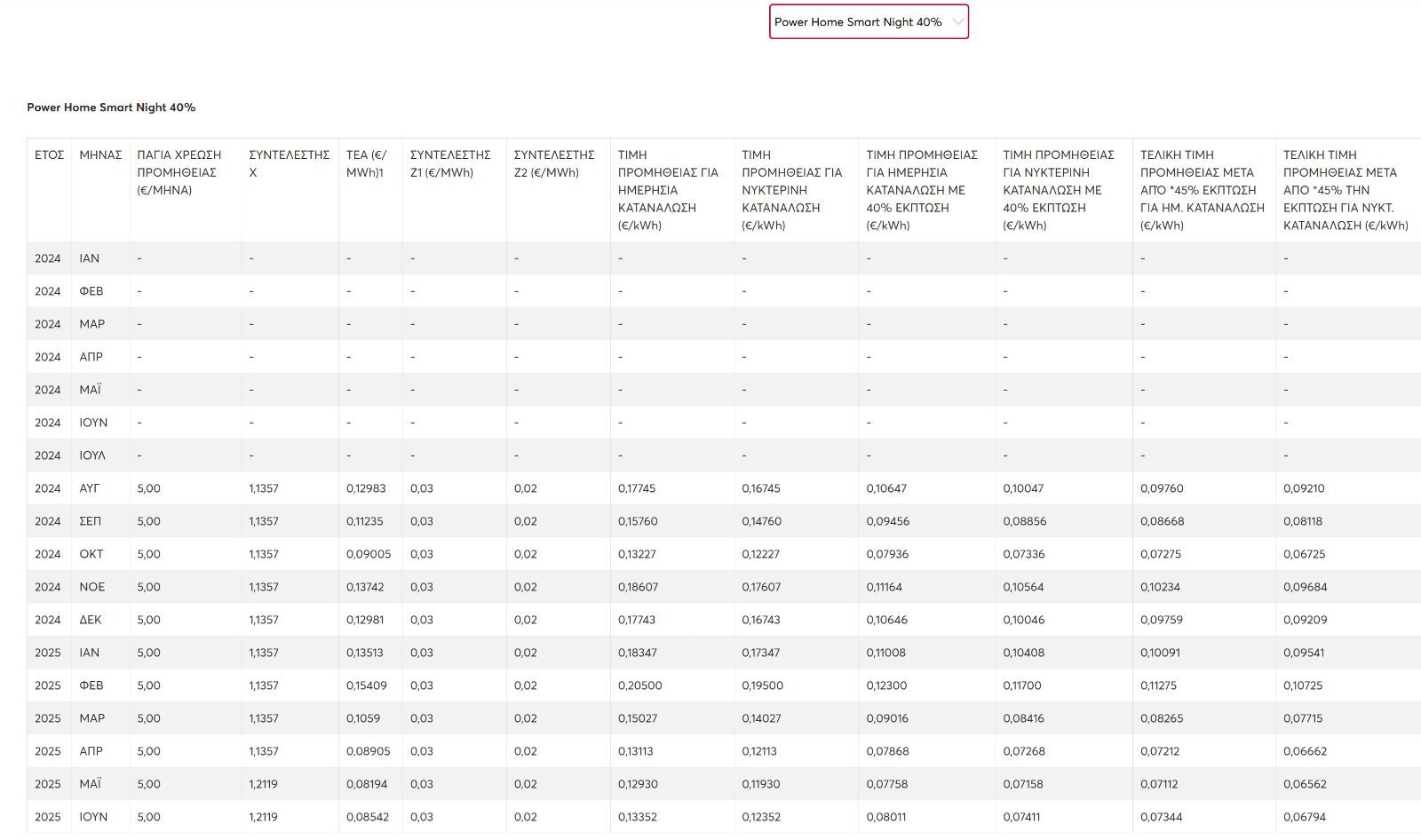Image resolution: width=1421 pixels, height=840 pixels.
Task: Click discounted daytime price 0,07936
Action: pos(888,554)
